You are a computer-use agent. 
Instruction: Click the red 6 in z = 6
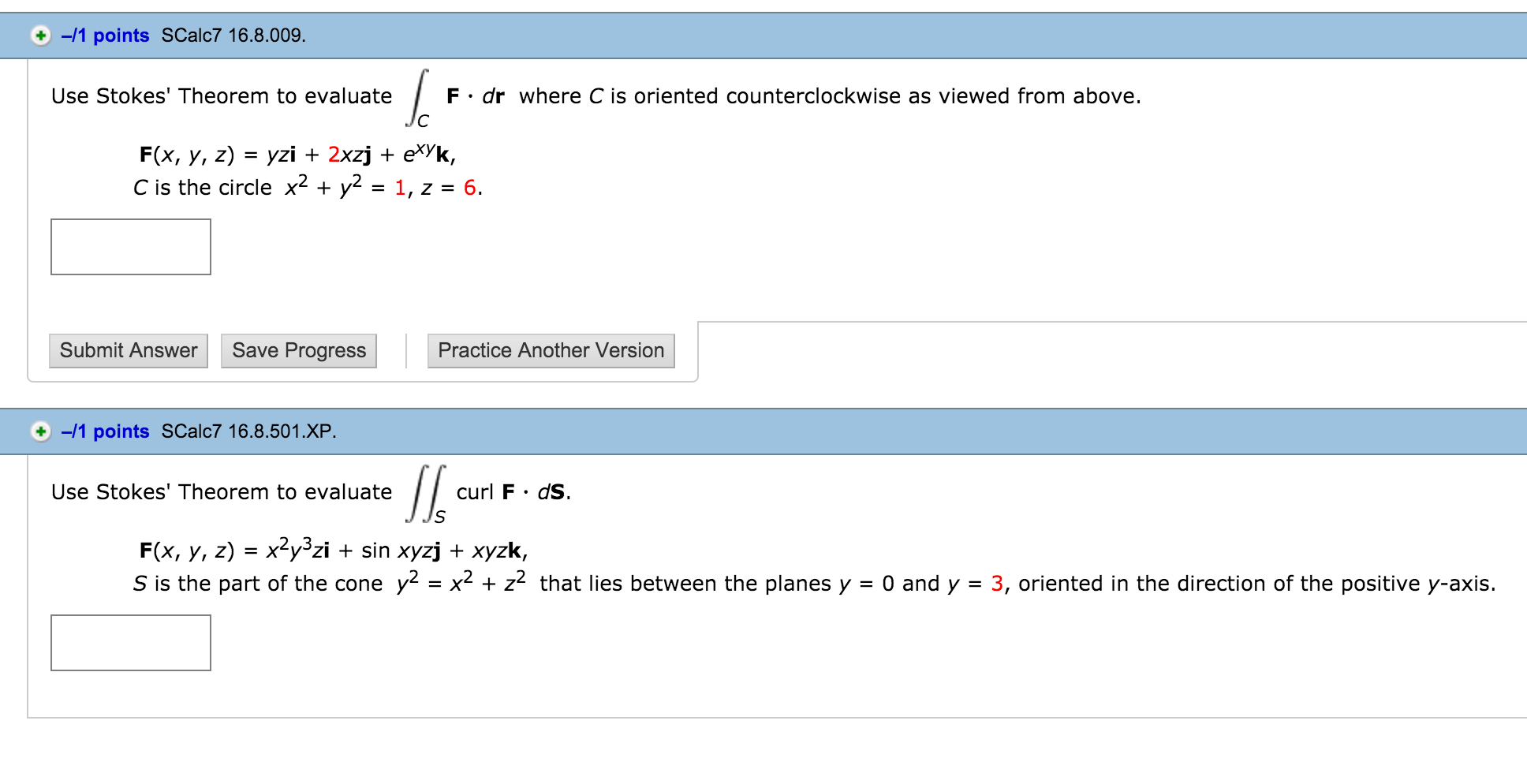(x=470, y=188)
